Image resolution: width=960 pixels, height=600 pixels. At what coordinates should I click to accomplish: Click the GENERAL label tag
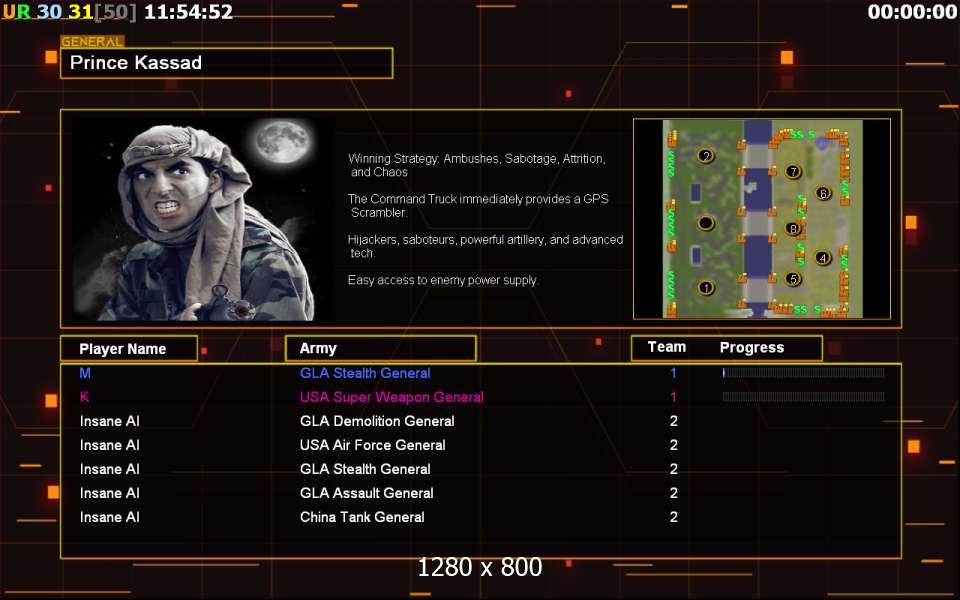pyautogui.click(x=92, y=42)
